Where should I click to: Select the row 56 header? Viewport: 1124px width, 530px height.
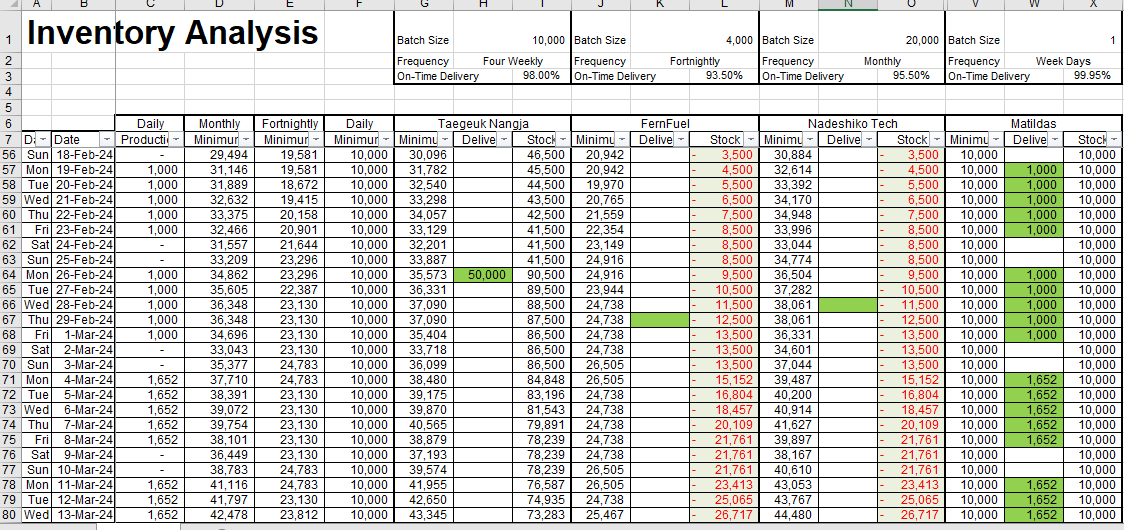click(11, 154)
